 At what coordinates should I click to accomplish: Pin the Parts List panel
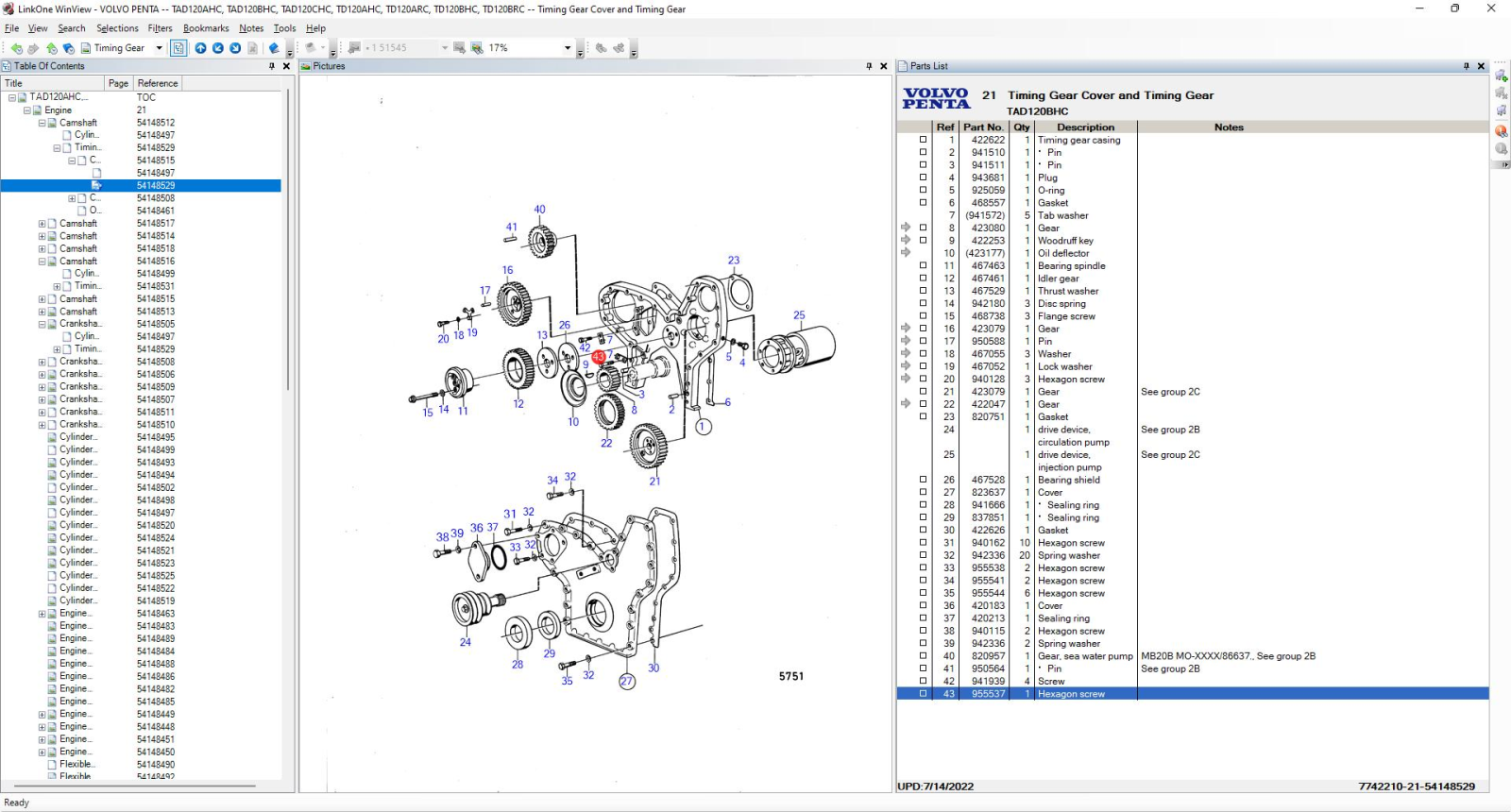pyautogui.click(x=1467, y=66)
